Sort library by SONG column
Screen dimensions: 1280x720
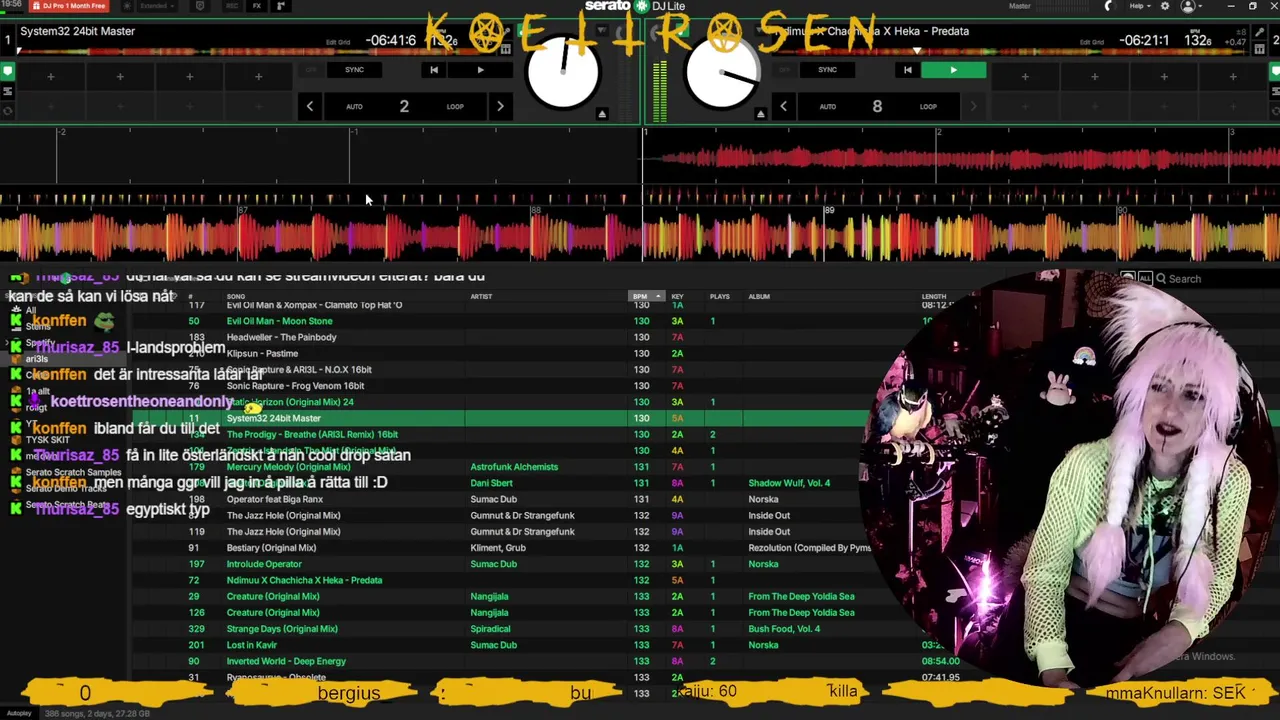[x=235, y=296]
